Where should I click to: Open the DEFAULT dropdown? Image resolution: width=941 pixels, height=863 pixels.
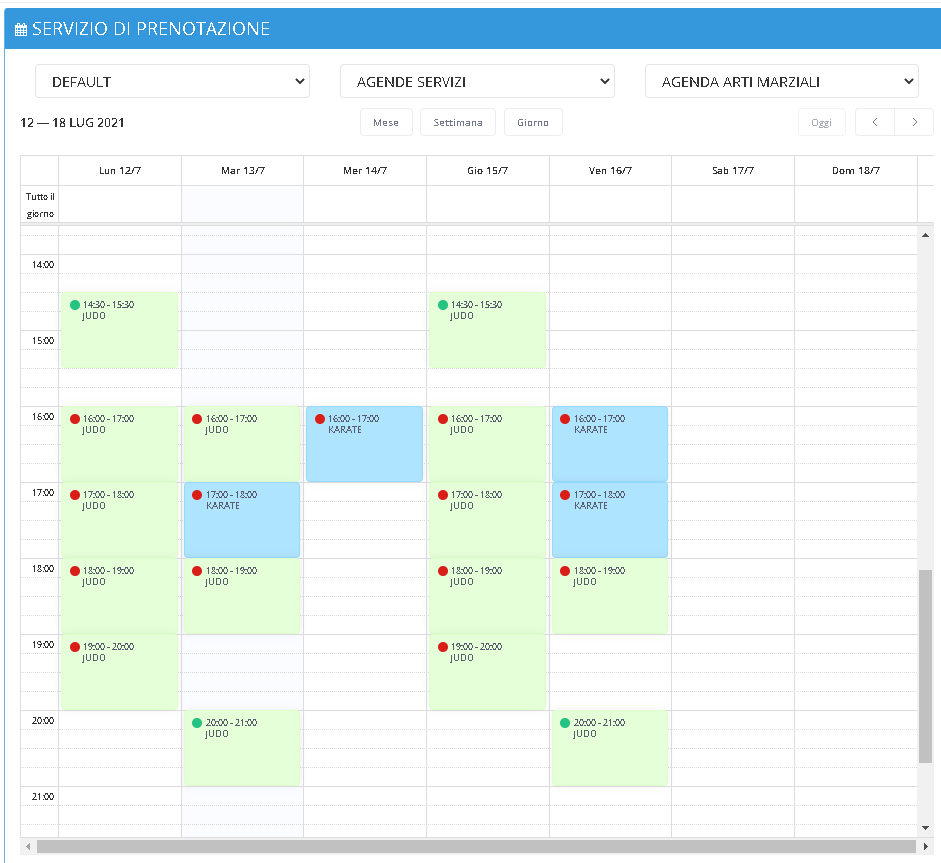[172, 82]
